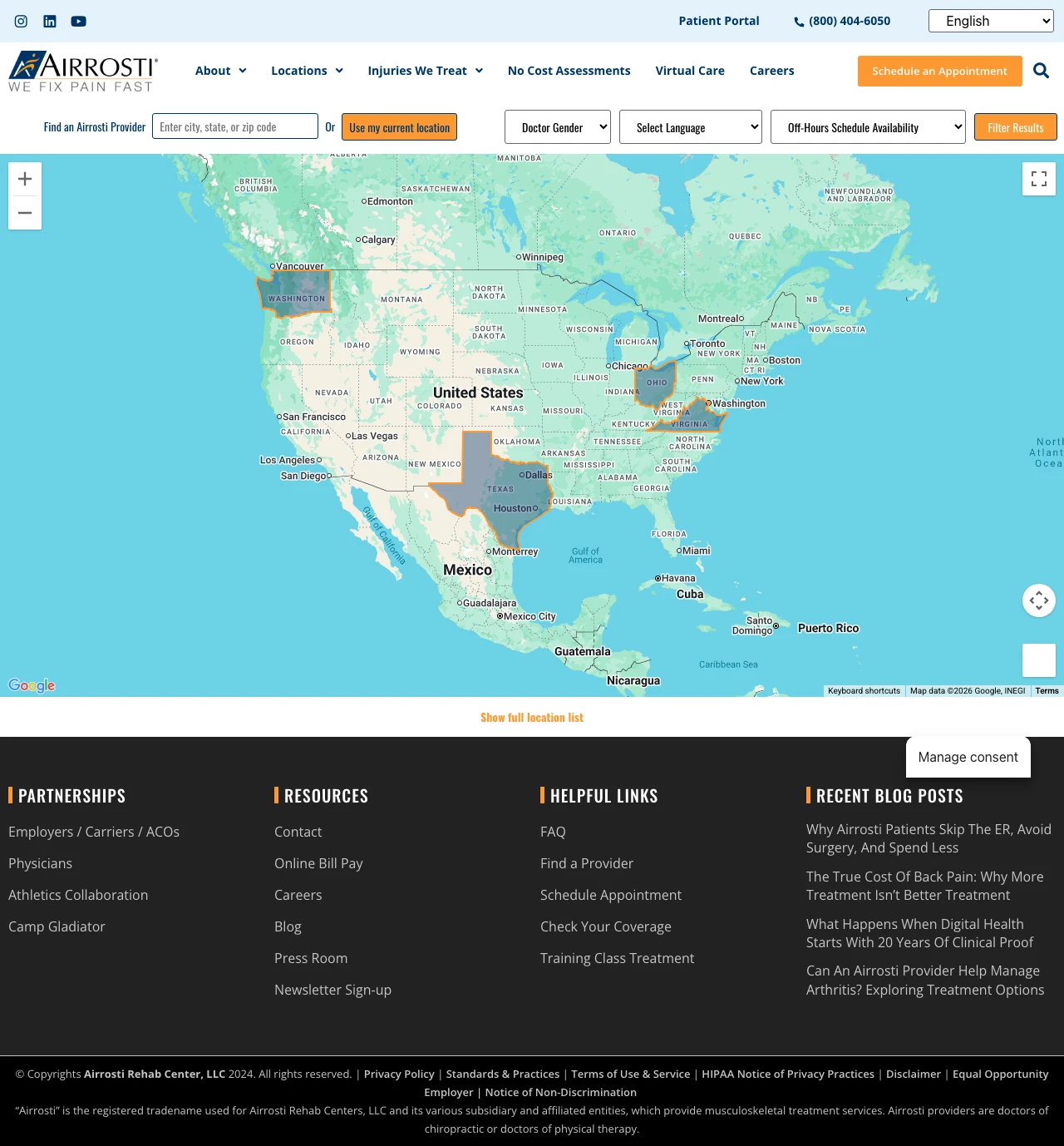Open Check Your Coverage link

606,926
